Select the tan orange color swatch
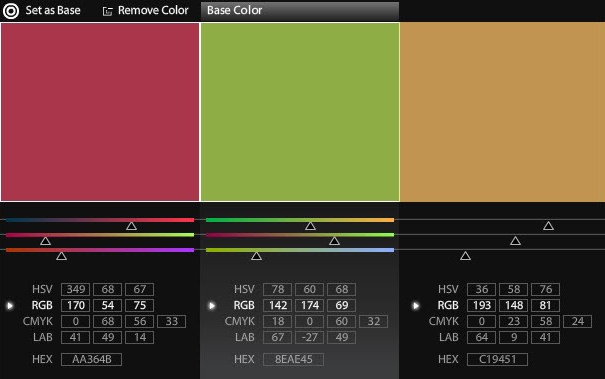This screenshot has width=605, height=379. (x=502, y=112)
